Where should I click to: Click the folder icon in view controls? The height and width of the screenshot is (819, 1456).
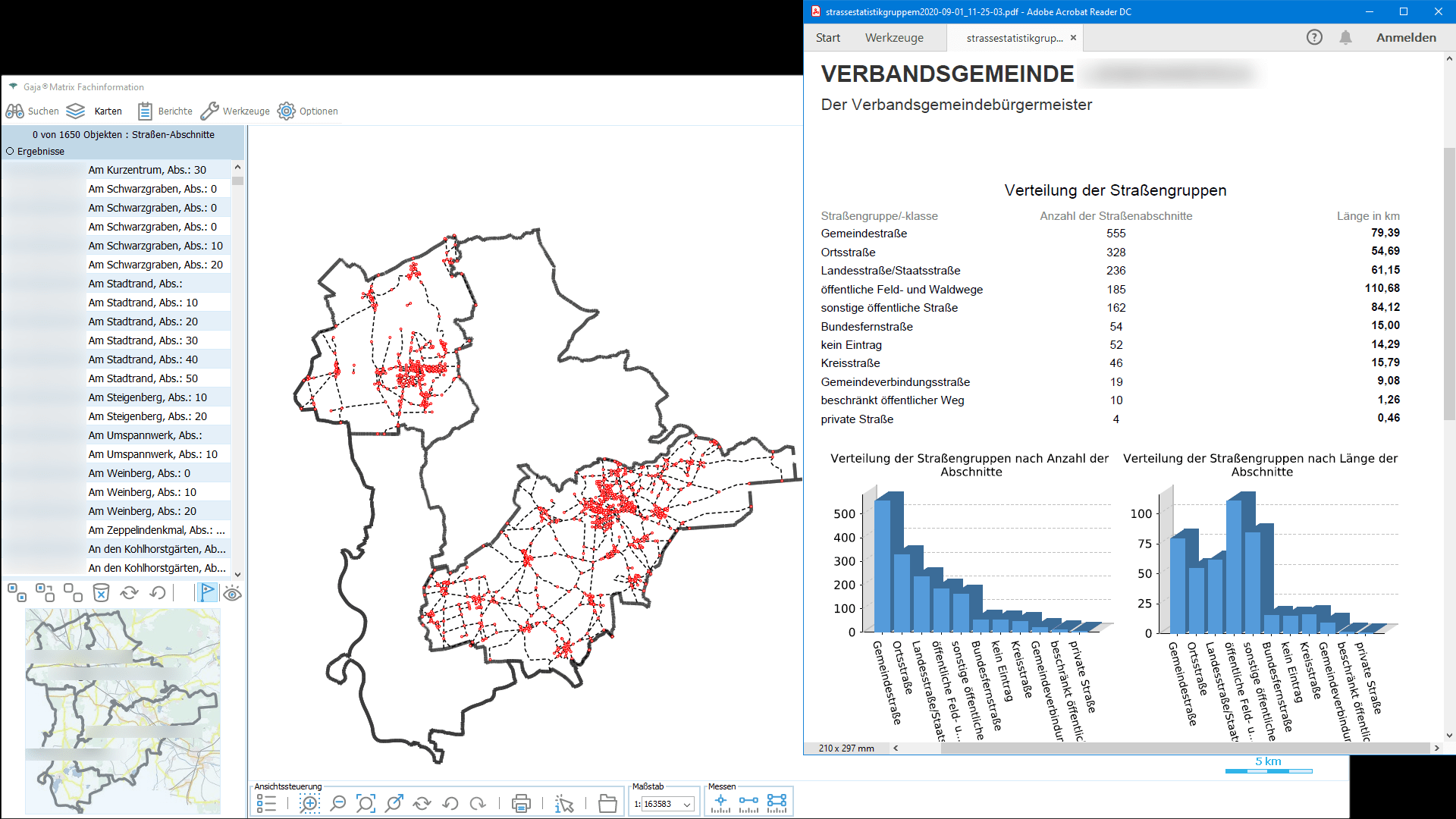[x=607, y=803]
